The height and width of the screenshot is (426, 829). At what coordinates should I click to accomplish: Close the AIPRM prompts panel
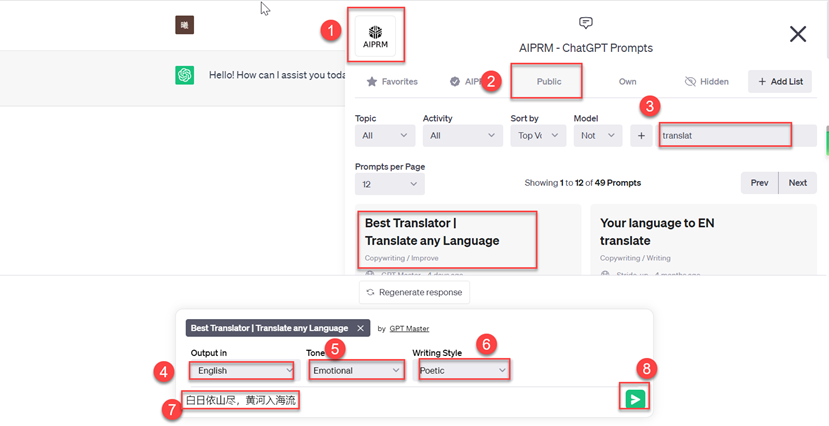point(798,34)
